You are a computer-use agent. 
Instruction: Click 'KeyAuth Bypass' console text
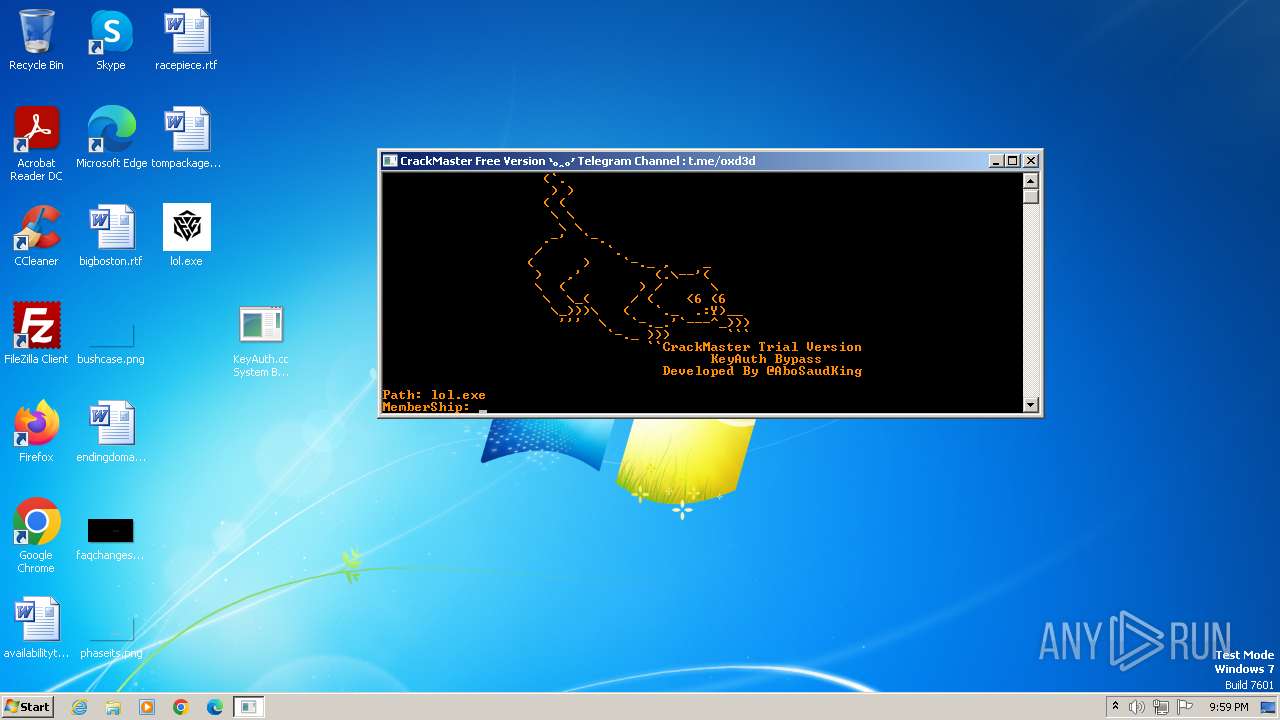(766, 359)
